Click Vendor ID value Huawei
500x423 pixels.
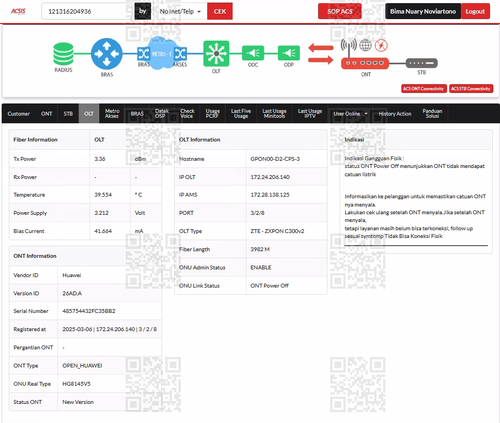pyautogui.click(x=72, y=275)
